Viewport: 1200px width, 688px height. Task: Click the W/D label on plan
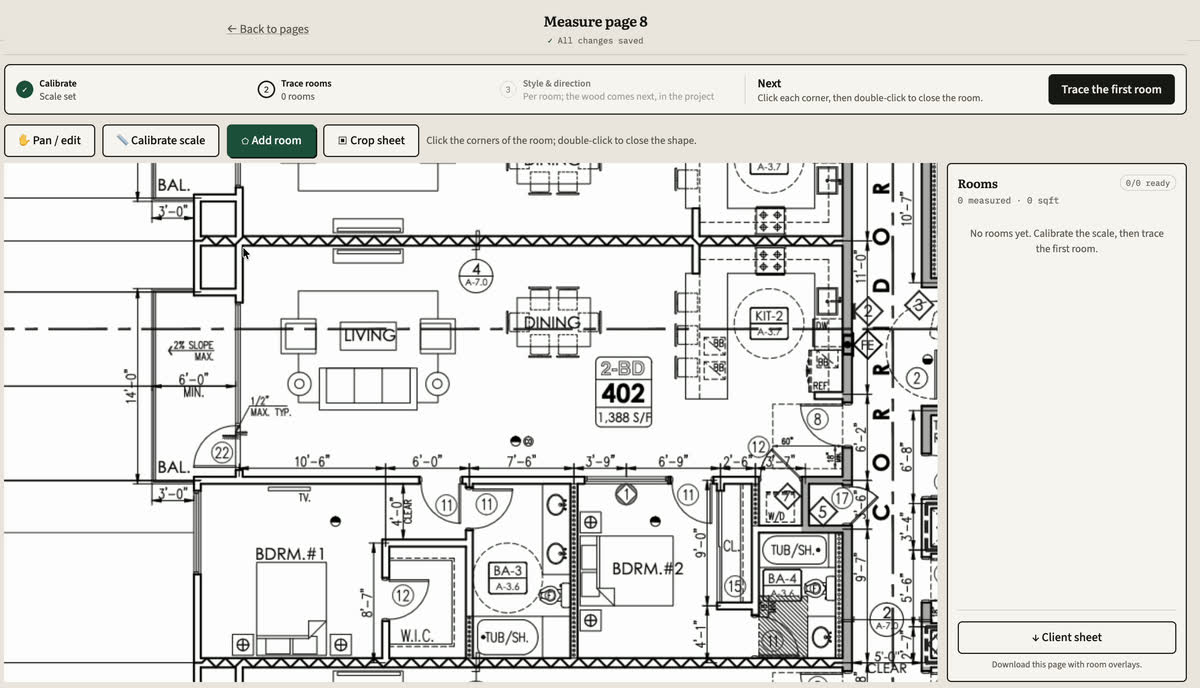coord(775,517)
